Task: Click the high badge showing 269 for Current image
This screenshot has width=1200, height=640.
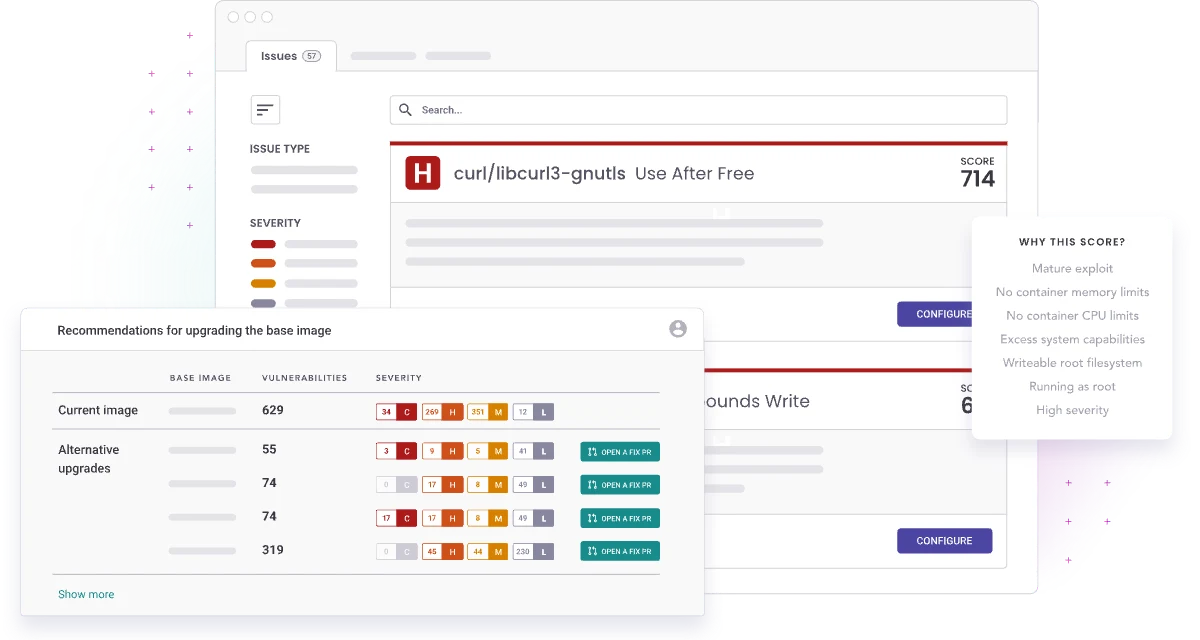Action: [441, 411]
